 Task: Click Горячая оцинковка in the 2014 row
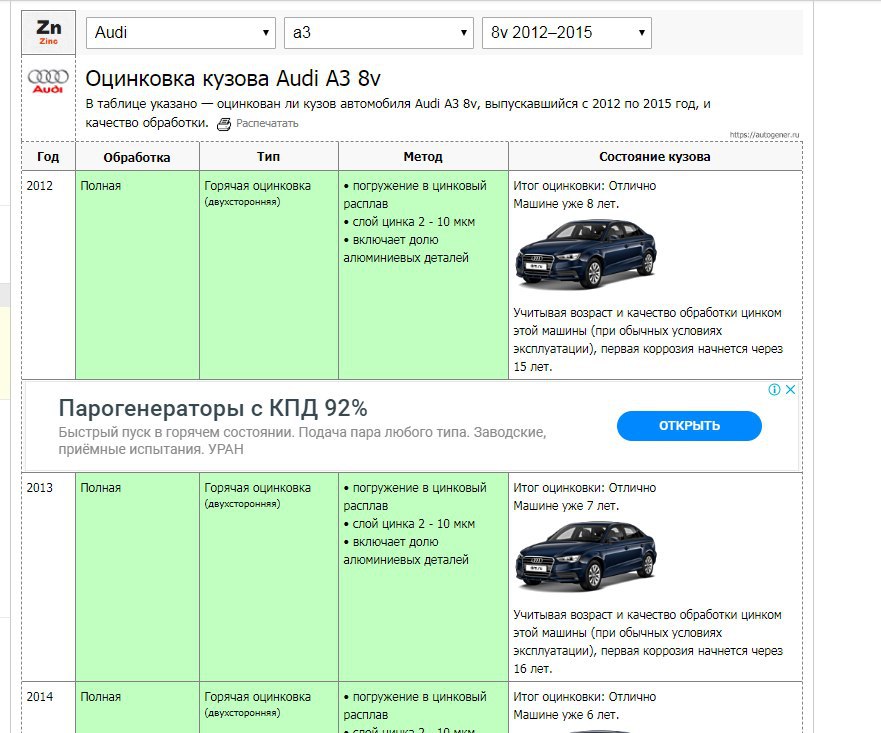tap(257, 697)
